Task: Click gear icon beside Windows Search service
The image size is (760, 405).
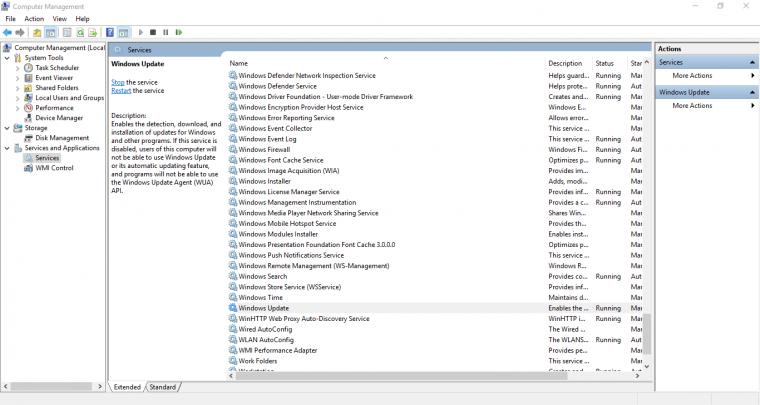Action: 233,276
